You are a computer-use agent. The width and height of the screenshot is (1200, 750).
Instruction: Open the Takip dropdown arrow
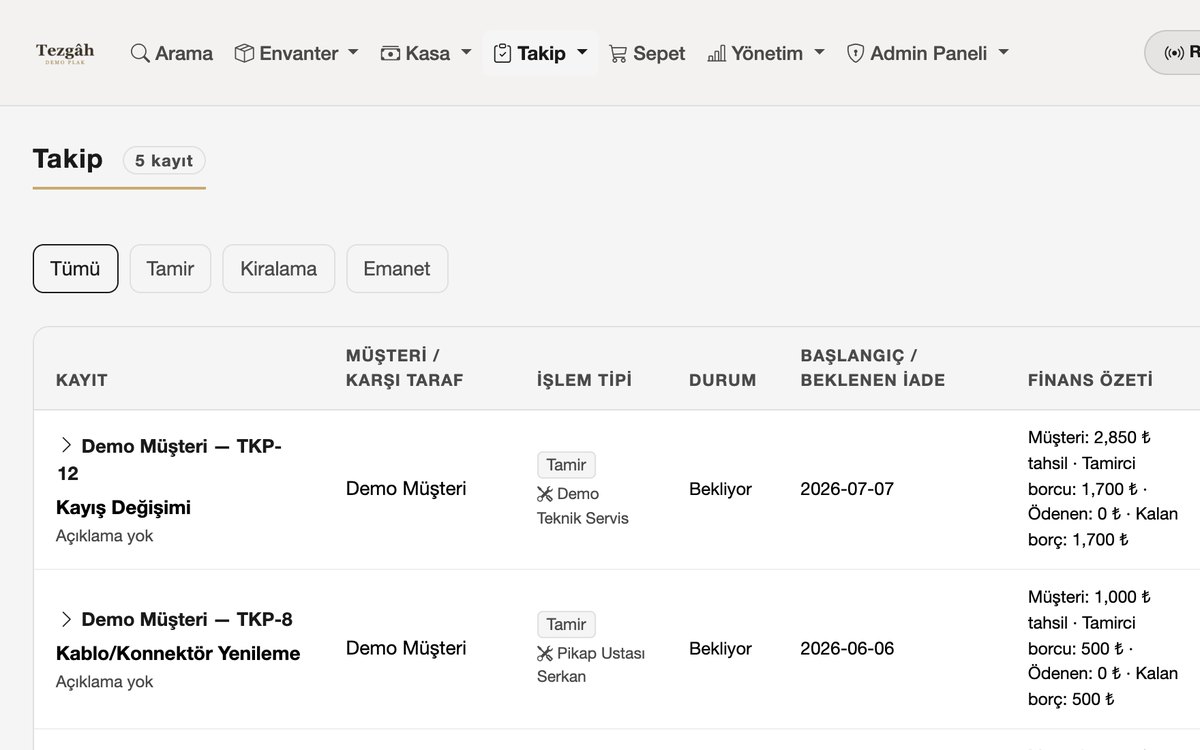[x=582, y=53]
